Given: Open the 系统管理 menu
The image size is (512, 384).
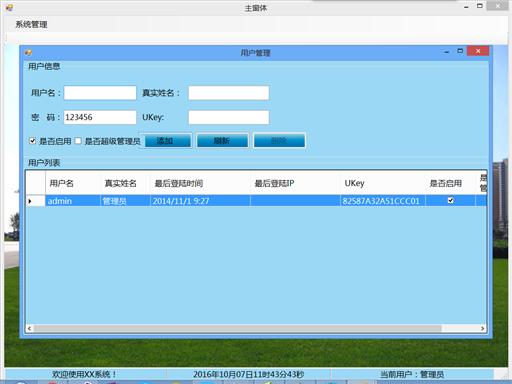Looking at the screenshot, I should click(x=31, y=24).
